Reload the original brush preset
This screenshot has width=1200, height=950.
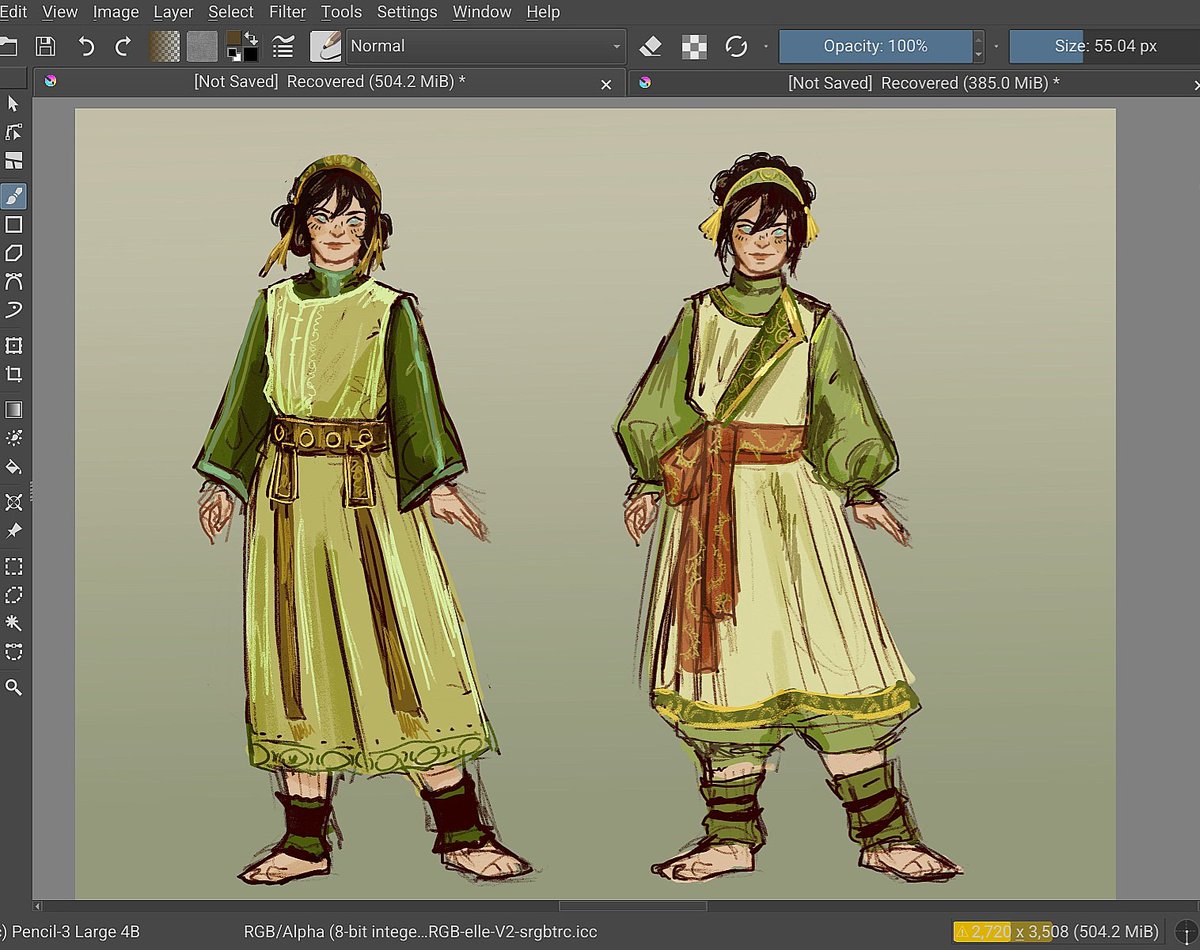[x=737, y=46]
